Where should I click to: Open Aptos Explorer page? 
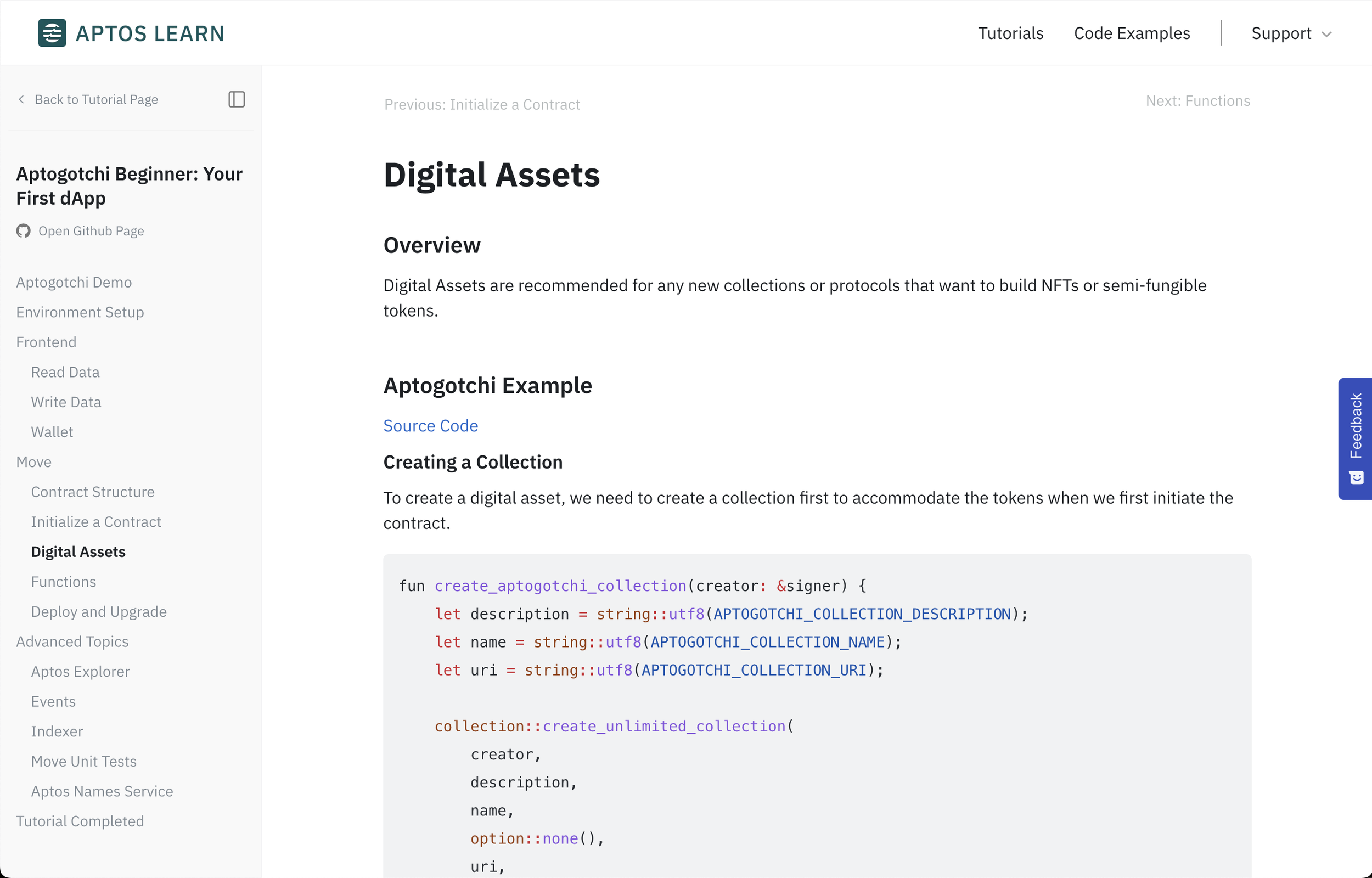tap(80, 671)
